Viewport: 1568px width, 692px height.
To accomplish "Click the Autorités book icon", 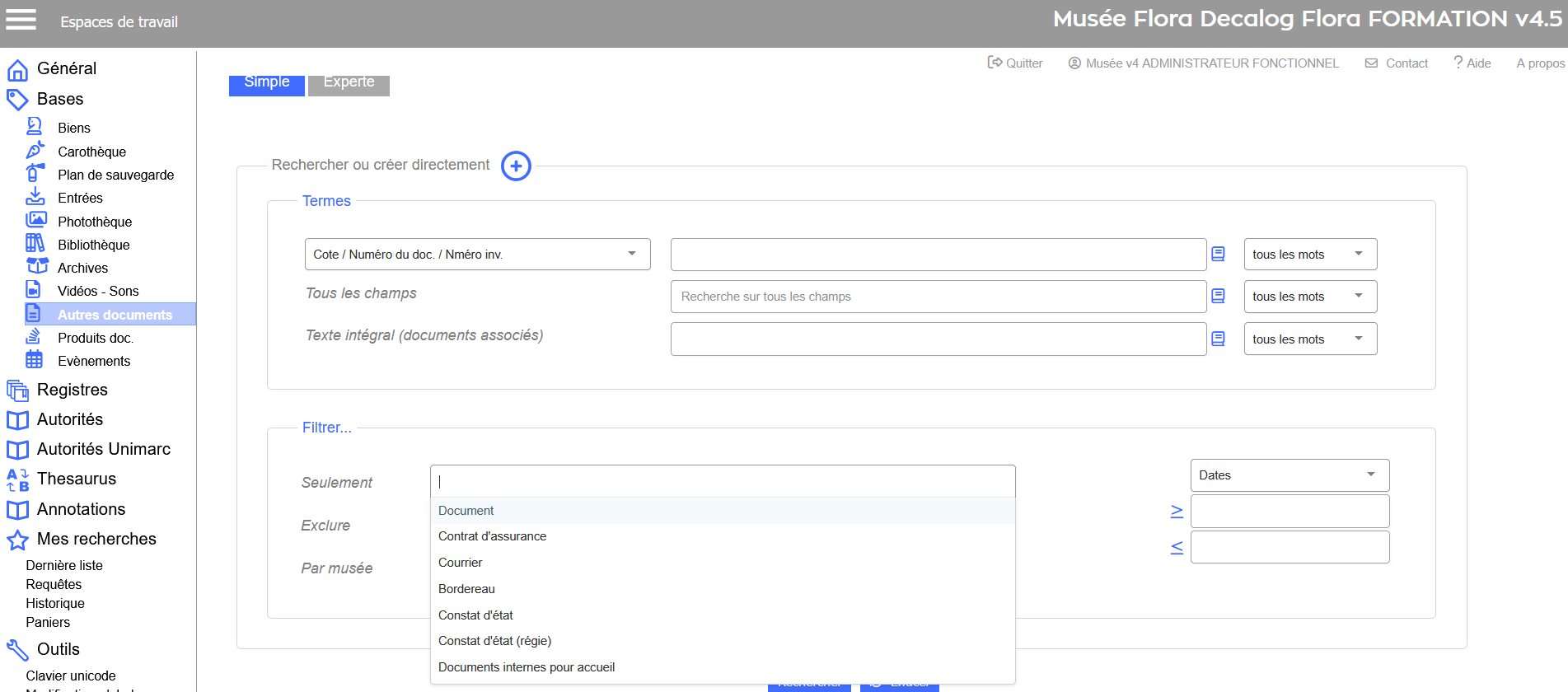I will coord(17,420).
